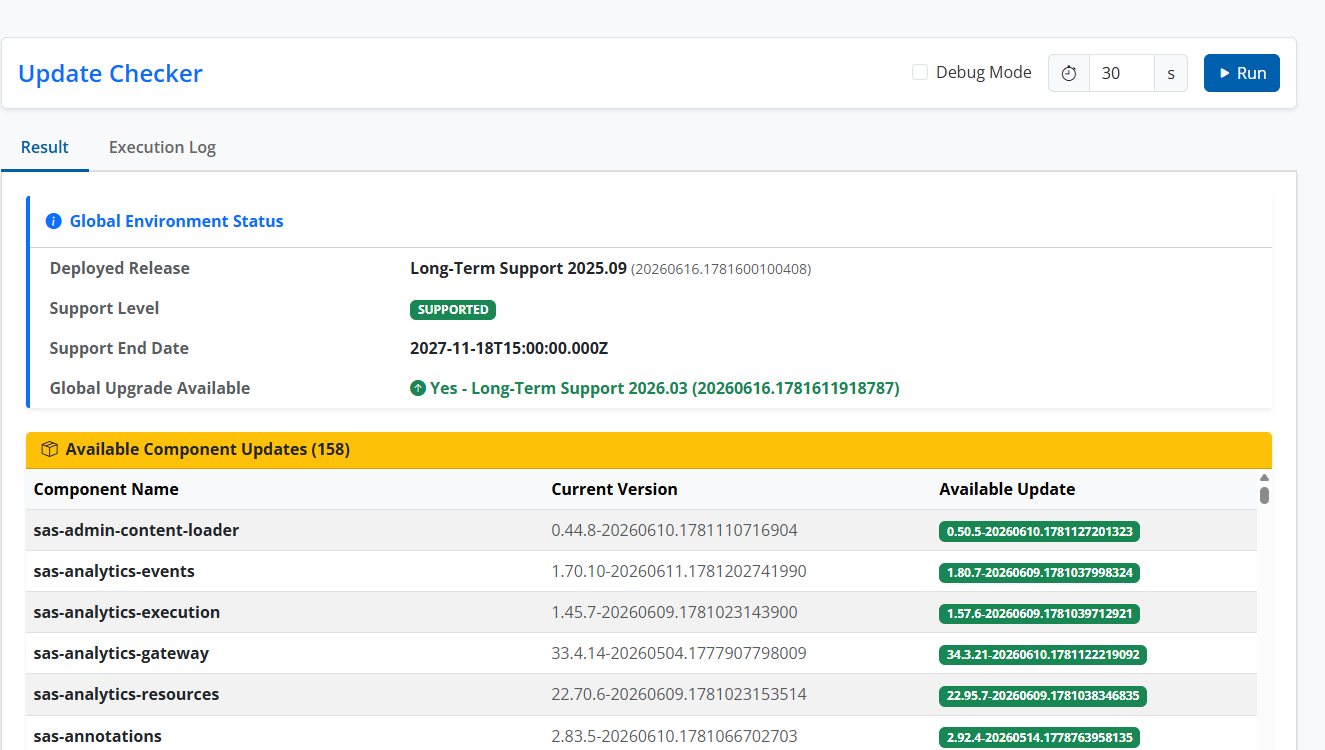Screen dimensions: 1325x750
Task: Click the Global Upgrade Available label
Action: click(x=150, y=388)
